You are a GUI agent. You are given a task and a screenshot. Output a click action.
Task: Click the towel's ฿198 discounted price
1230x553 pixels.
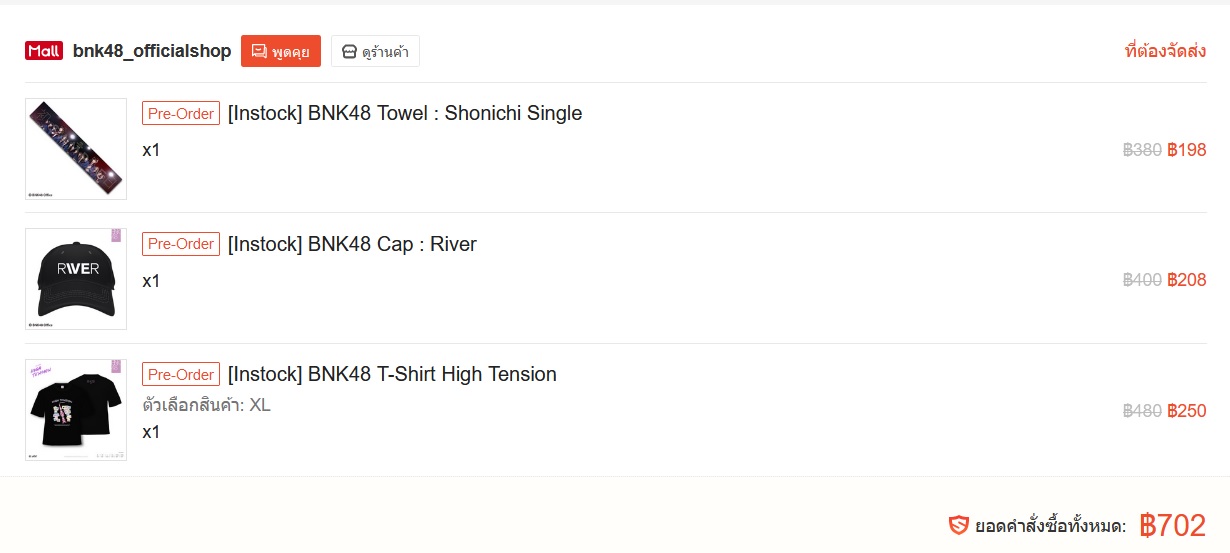tap(1187, 150)
